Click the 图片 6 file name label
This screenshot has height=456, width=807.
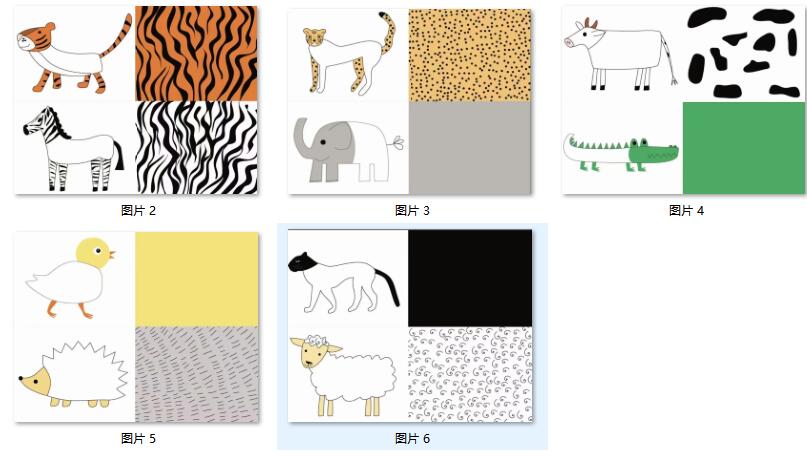tap(412, 439)
